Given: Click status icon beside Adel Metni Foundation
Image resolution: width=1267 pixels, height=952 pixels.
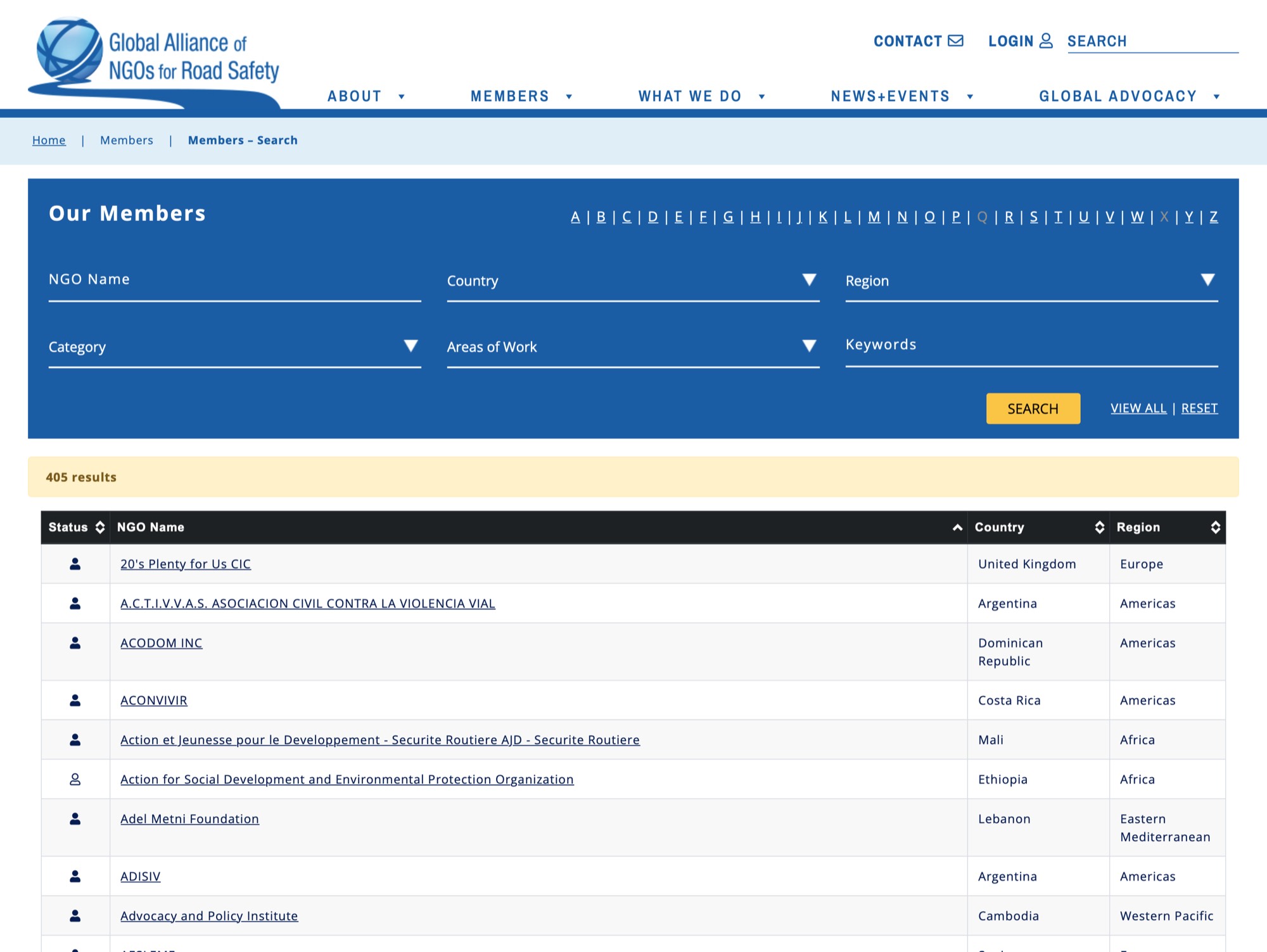Looking at the screenshot, I should [x=75, y=818].
